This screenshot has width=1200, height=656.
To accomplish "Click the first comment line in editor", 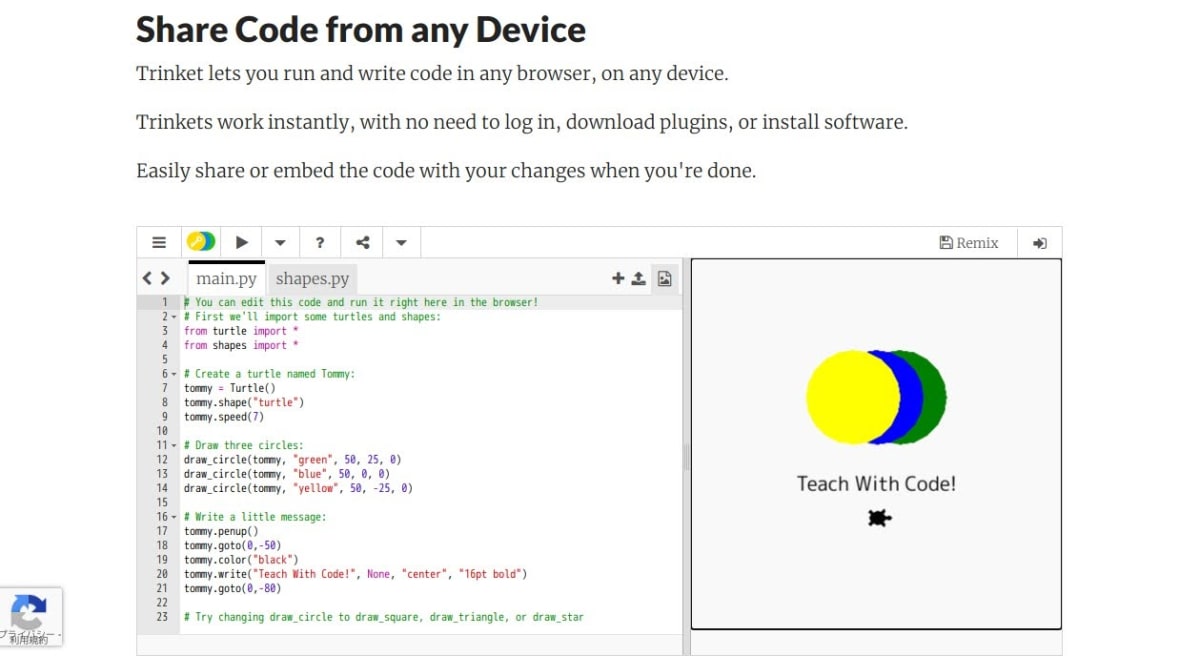I will point(361,302).
